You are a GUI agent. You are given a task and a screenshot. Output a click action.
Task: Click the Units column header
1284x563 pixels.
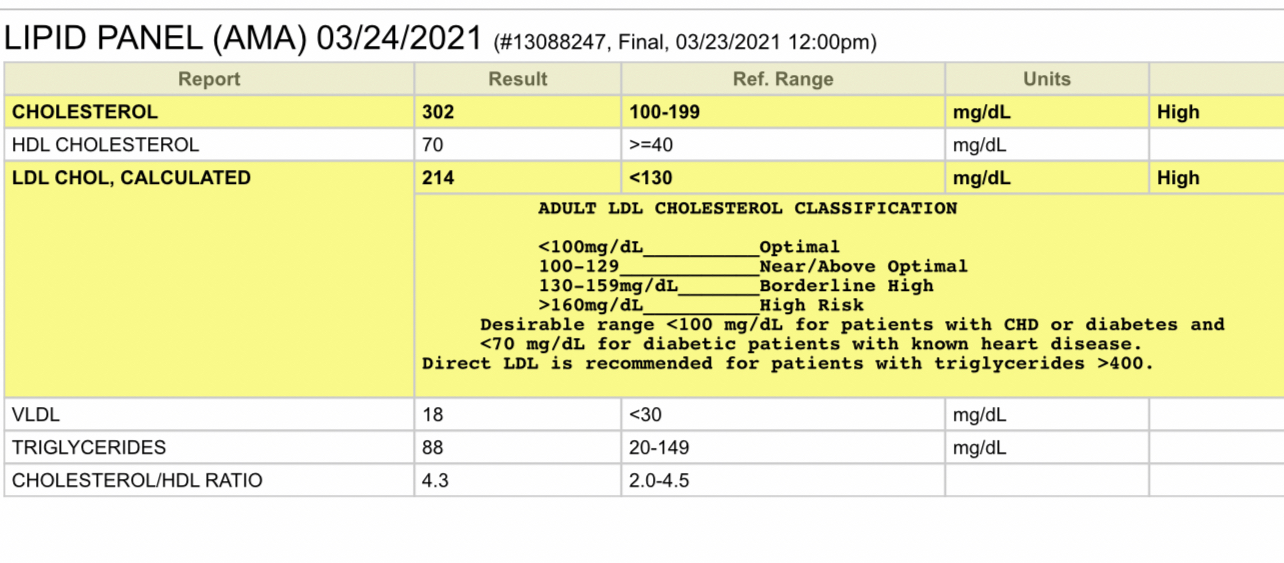[x=1046, y=79]
